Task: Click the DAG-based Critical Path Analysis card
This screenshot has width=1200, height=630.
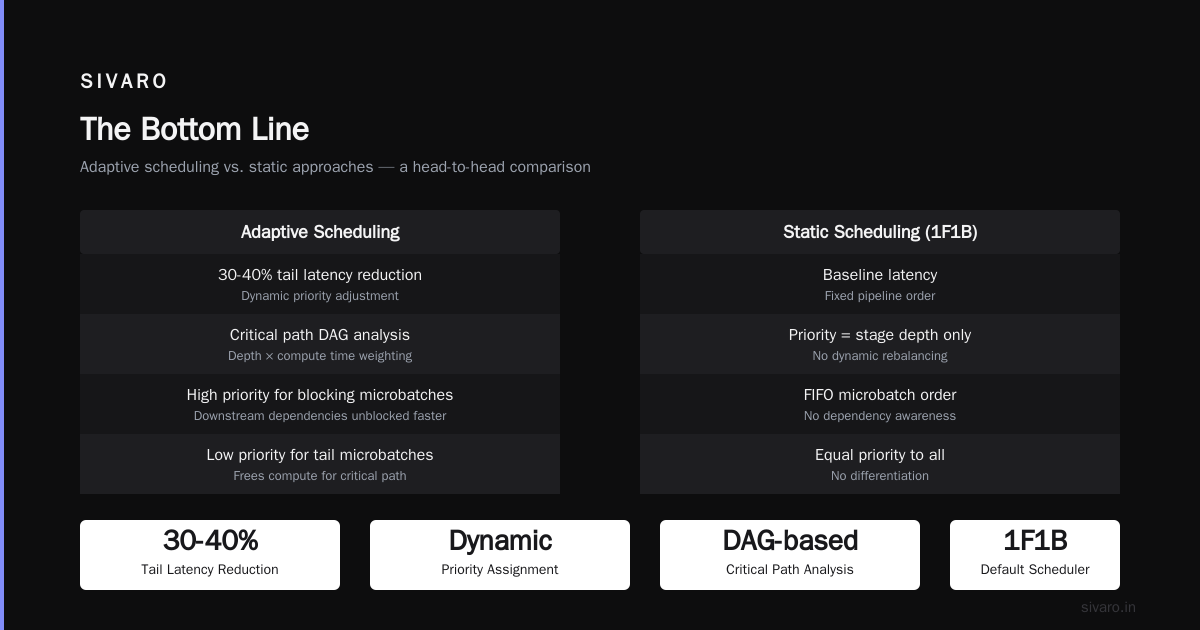Action: [790, 555]
